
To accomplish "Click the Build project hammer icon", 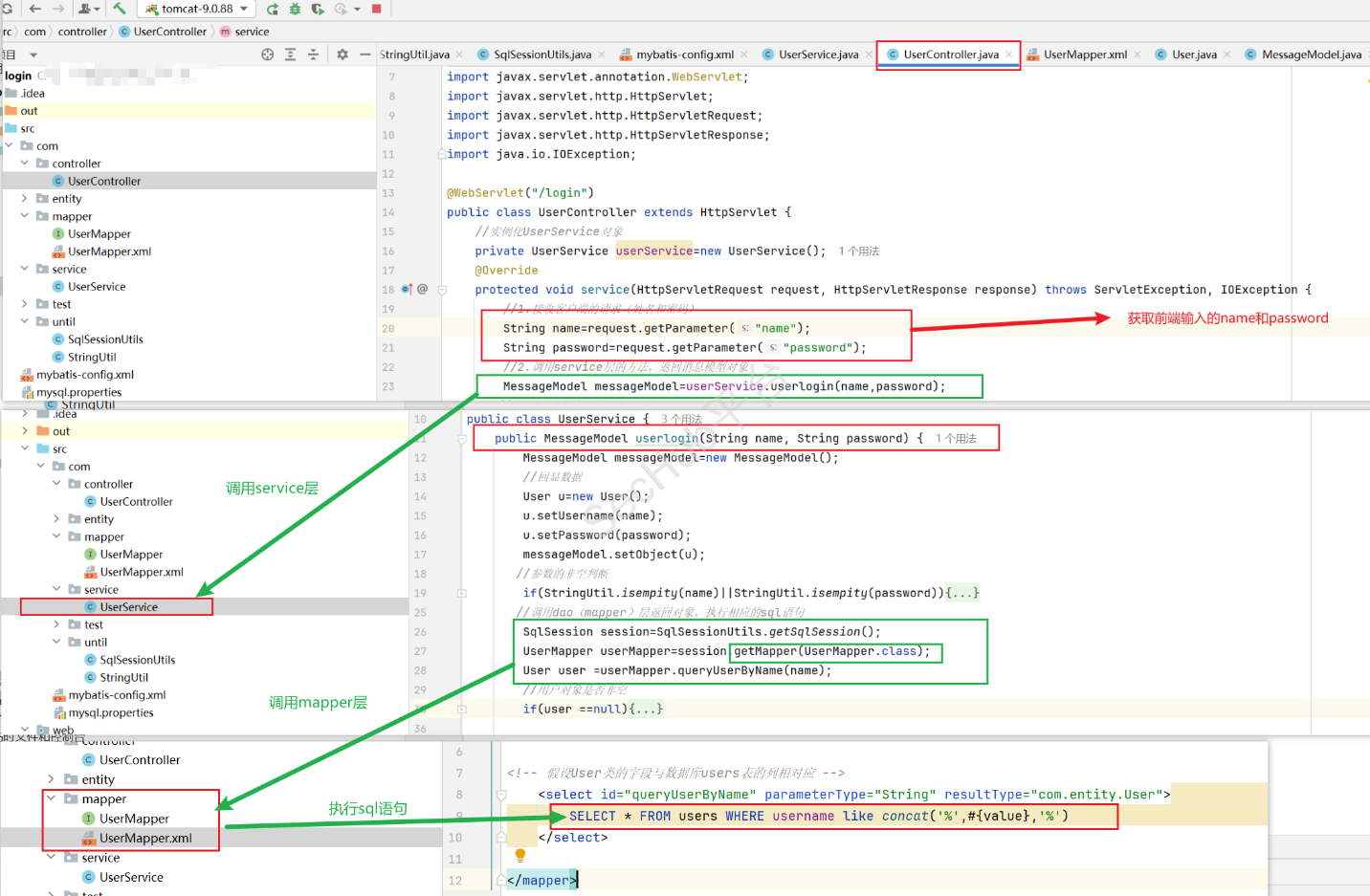I will click(x=120, y=9).
